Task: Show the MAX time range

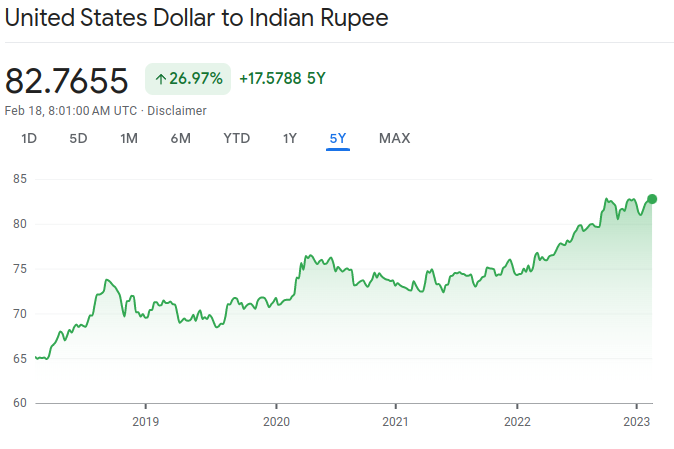Action: [394, 138]
